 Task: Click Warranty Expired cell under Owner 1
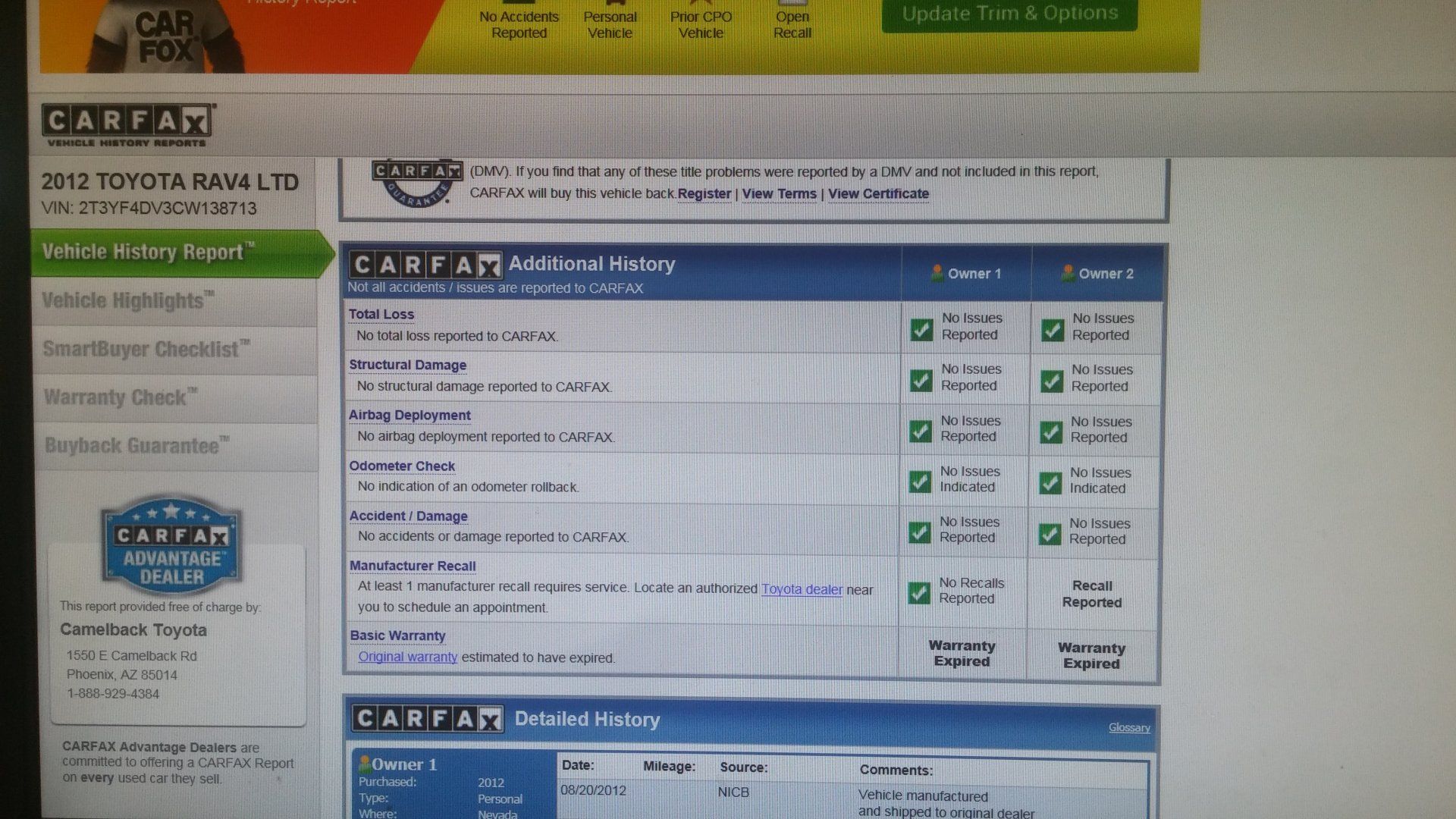click(962, 654)
